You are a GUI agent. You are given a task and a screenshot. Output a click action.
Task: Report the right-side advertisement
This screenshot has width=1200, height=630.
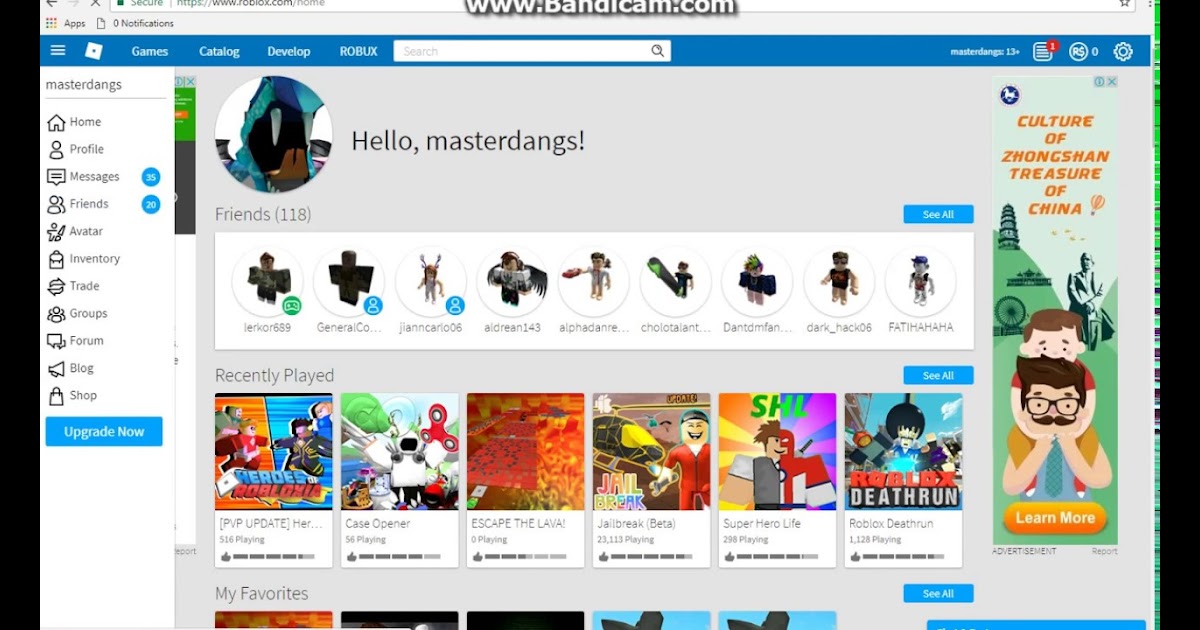(1104, 551)
